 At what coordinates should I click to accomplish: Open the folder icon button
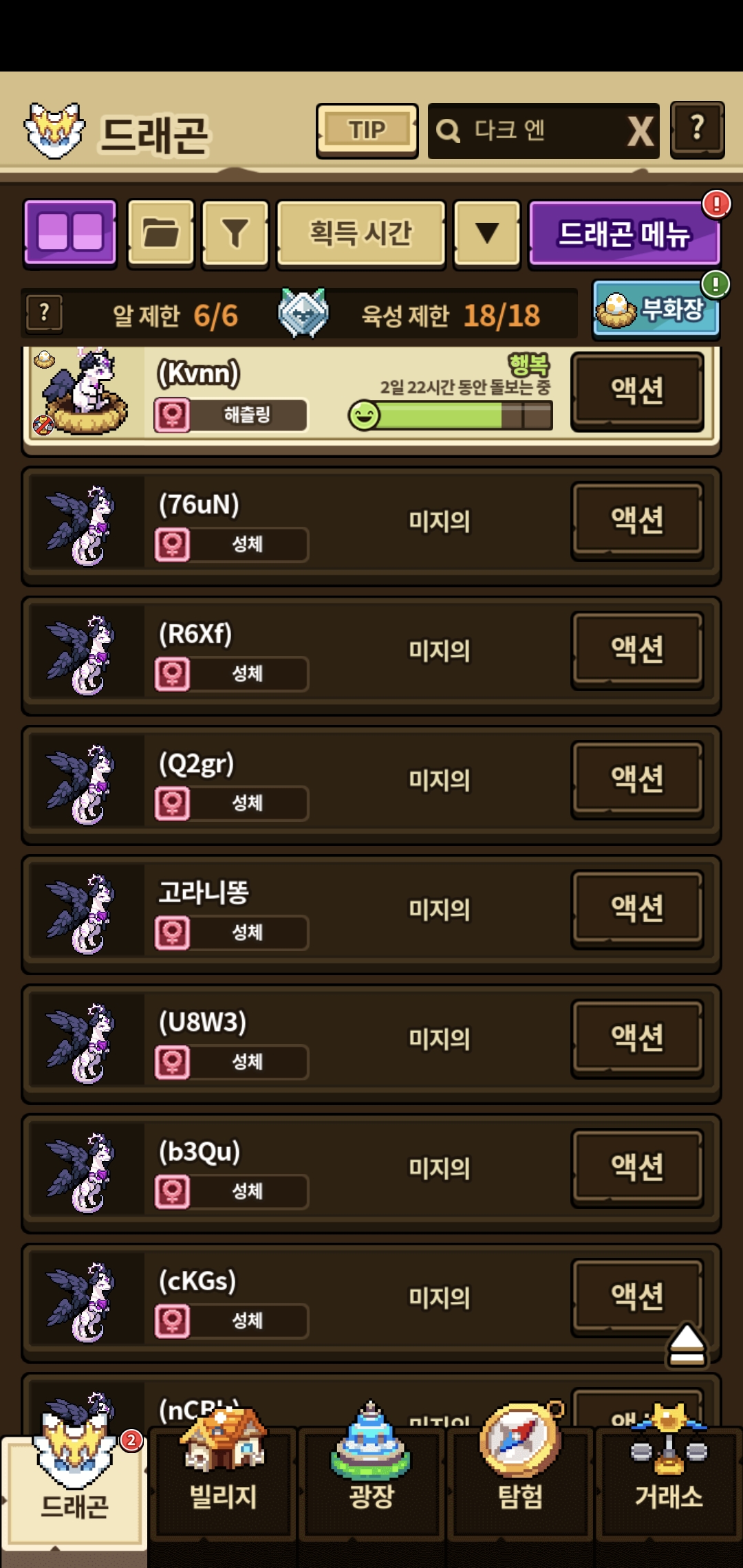point(161,233)
